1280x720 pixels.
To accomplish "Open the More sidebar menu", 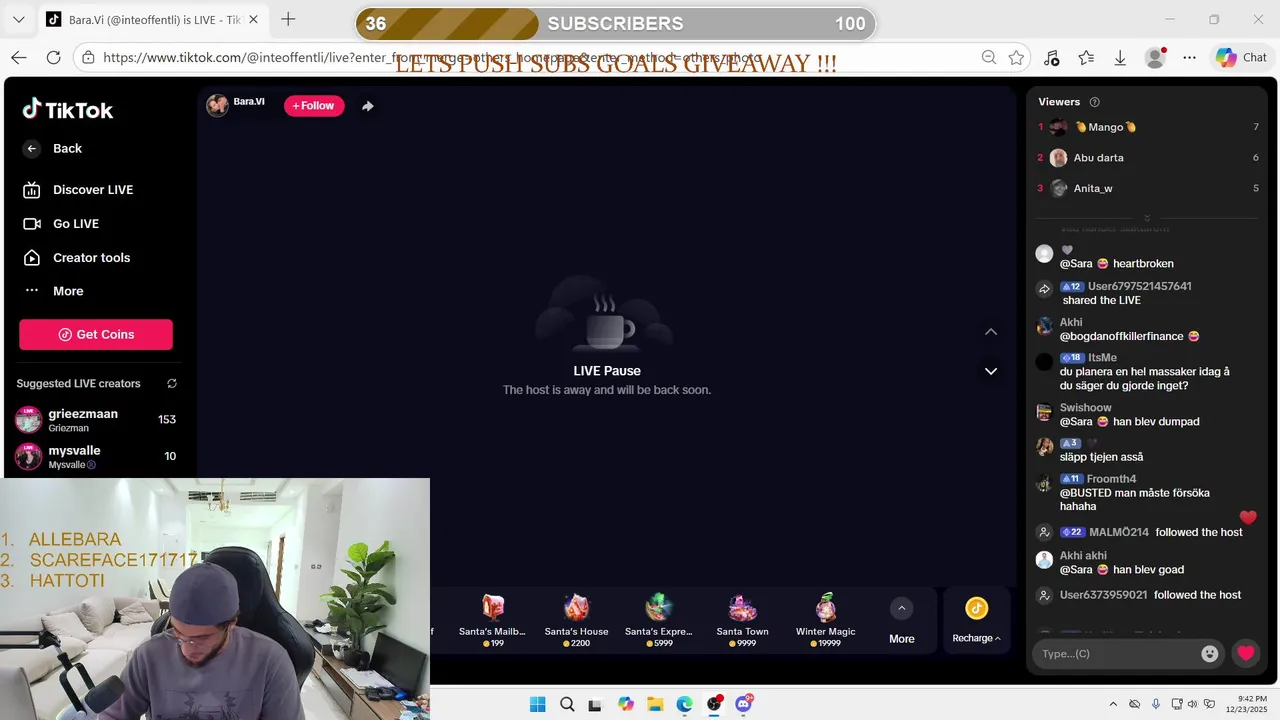I will tap(68, 291).
